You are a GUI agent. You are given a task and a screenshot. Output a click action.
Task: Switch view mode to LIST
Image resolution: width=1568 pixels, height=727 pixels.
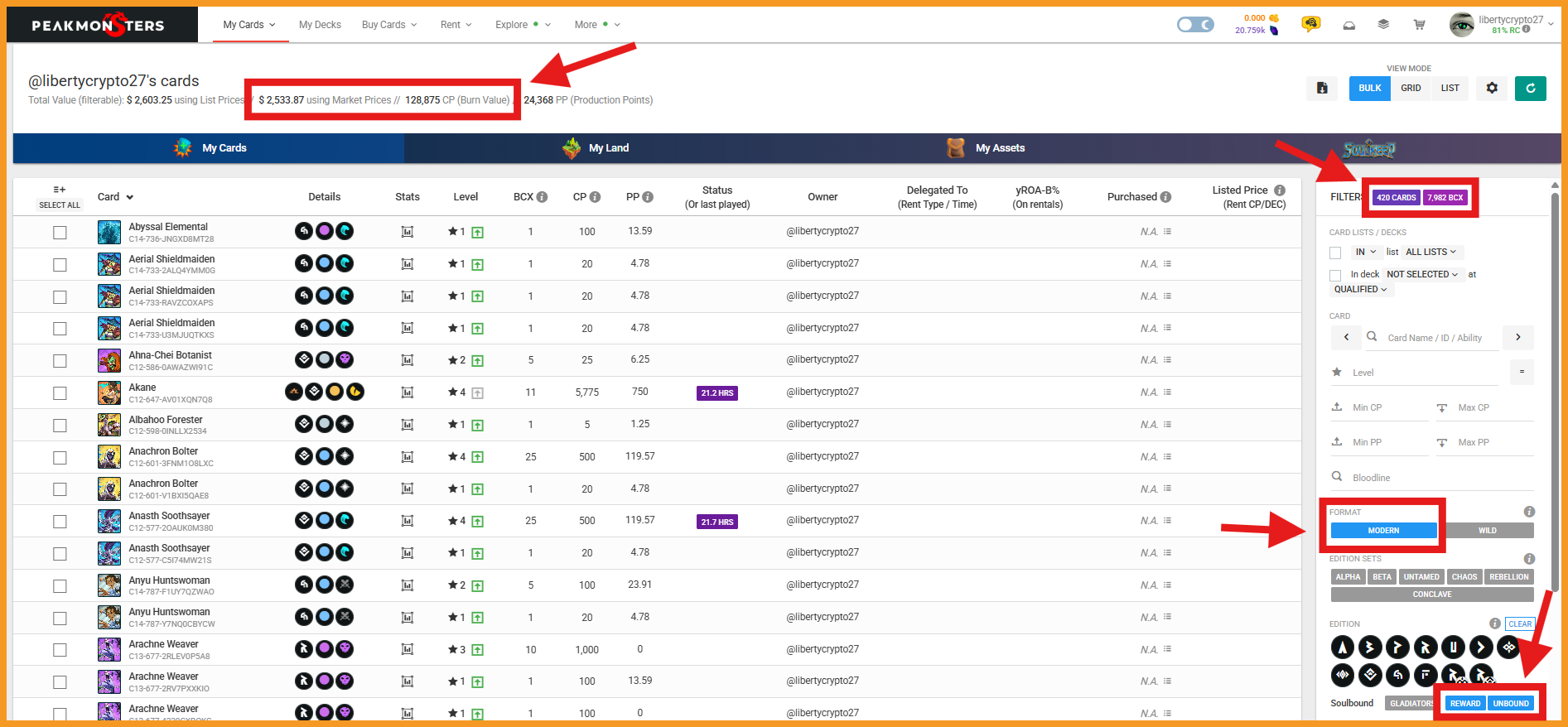1450,88
